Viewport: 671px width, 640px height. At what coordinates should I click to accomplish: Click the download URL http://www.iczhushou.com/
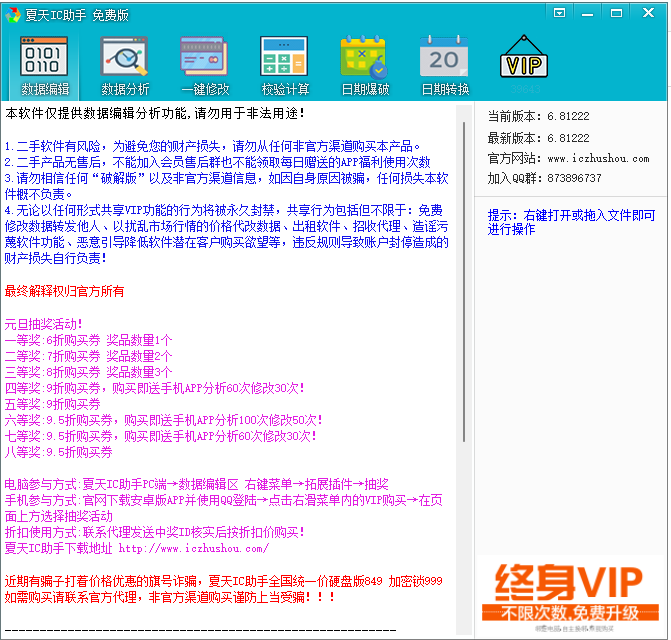[193, 548]
